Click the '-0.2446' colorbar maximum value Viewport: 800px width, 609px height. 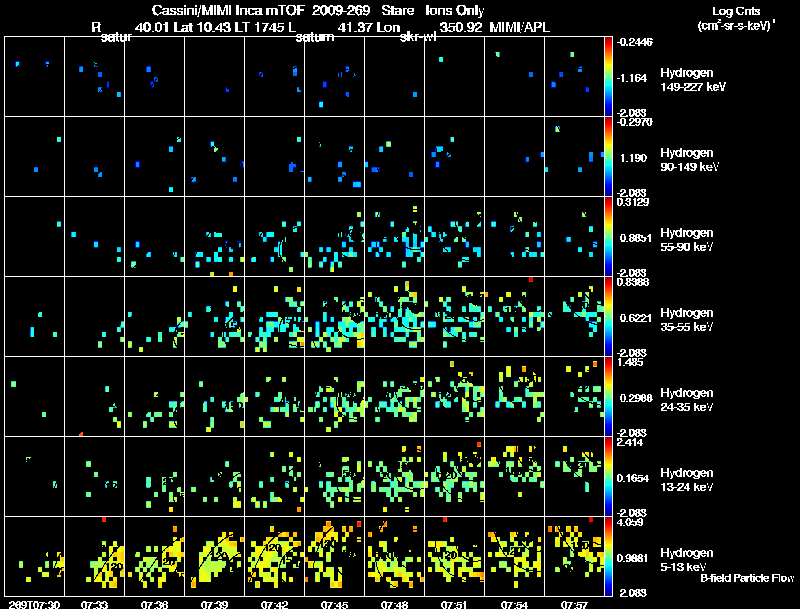point(634,42)
